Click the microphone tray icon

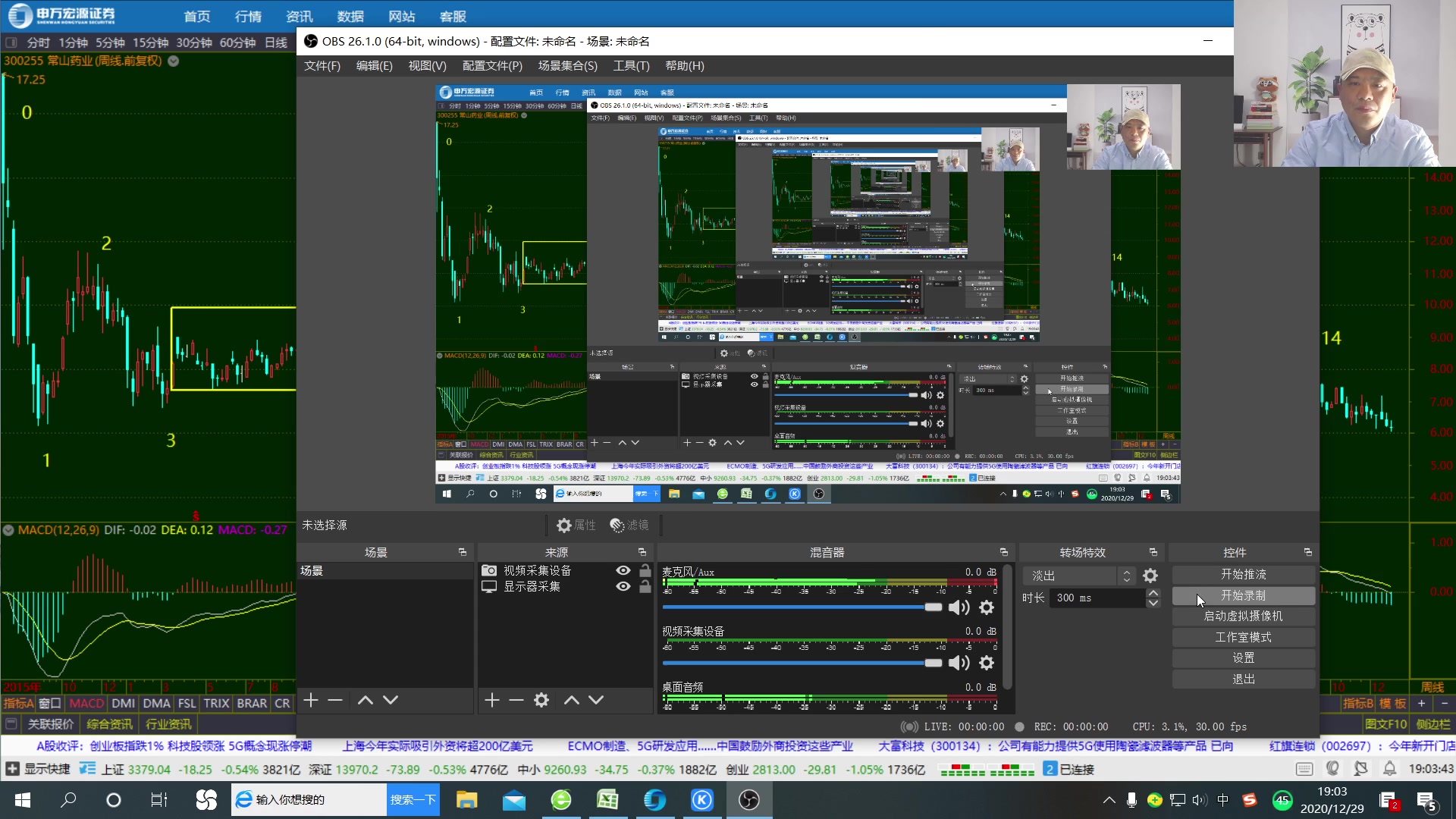coord(1131,799)
